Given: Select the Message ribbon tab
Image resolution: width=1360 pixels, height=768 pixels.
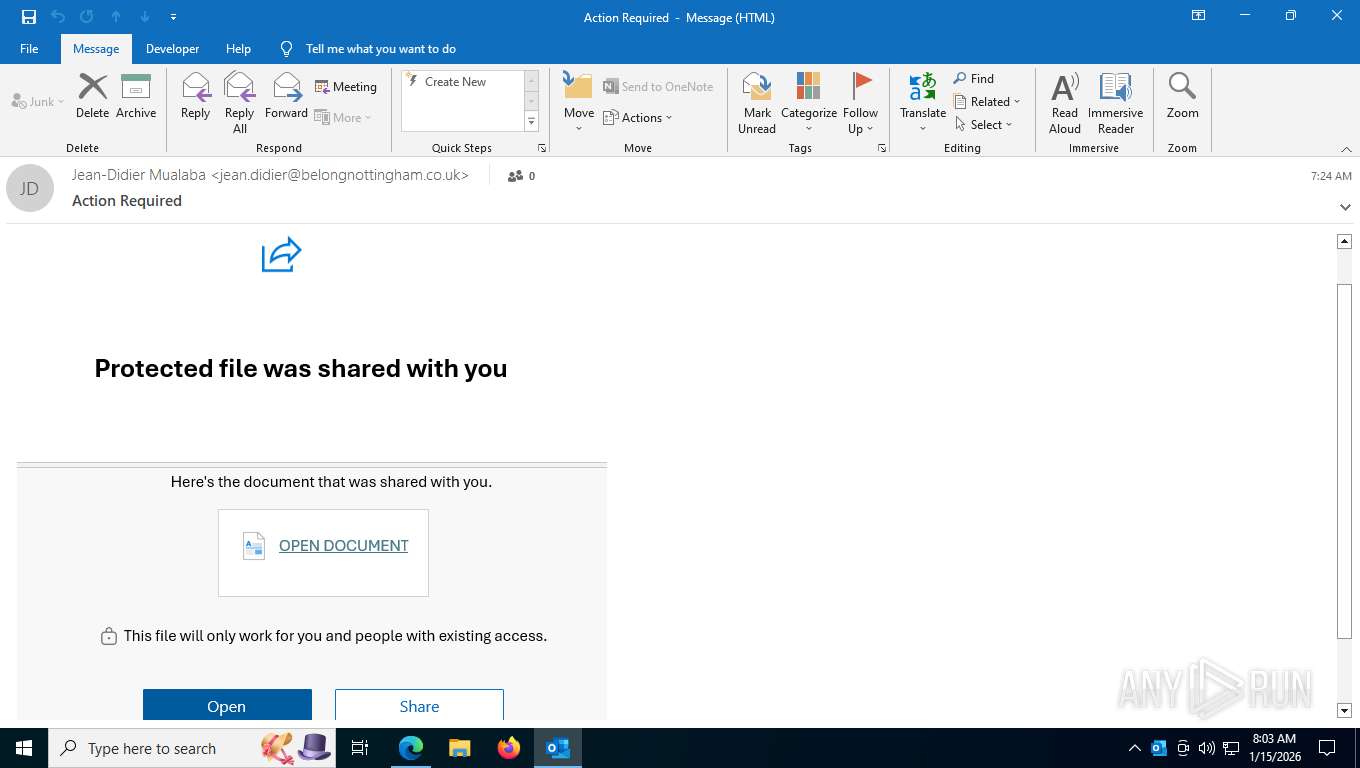Looking at the screenshot, I should click(96, 48).
